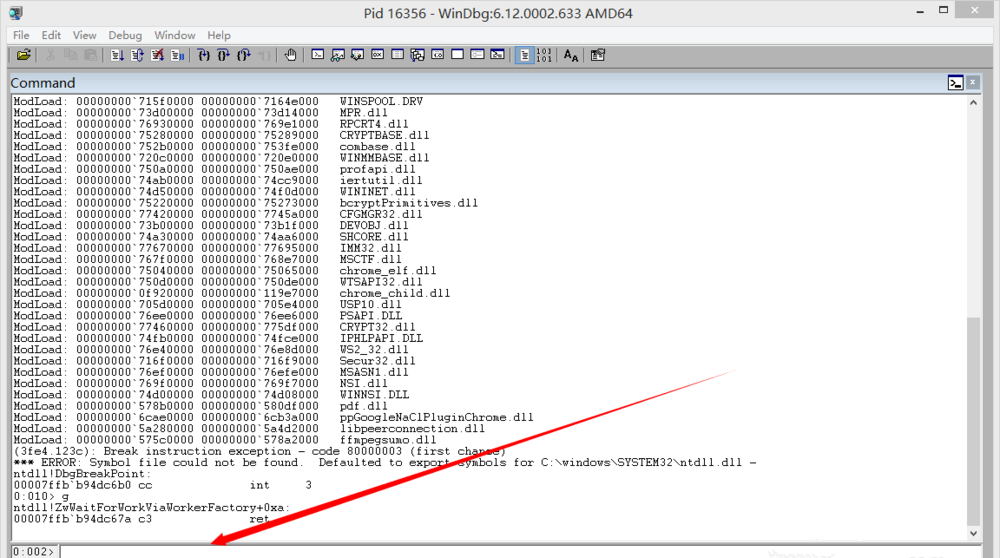Image resolution: width=1000 pixels, height=558 pixels.
Task: Open the Command window from toolbar
Action: pos(318,55)
